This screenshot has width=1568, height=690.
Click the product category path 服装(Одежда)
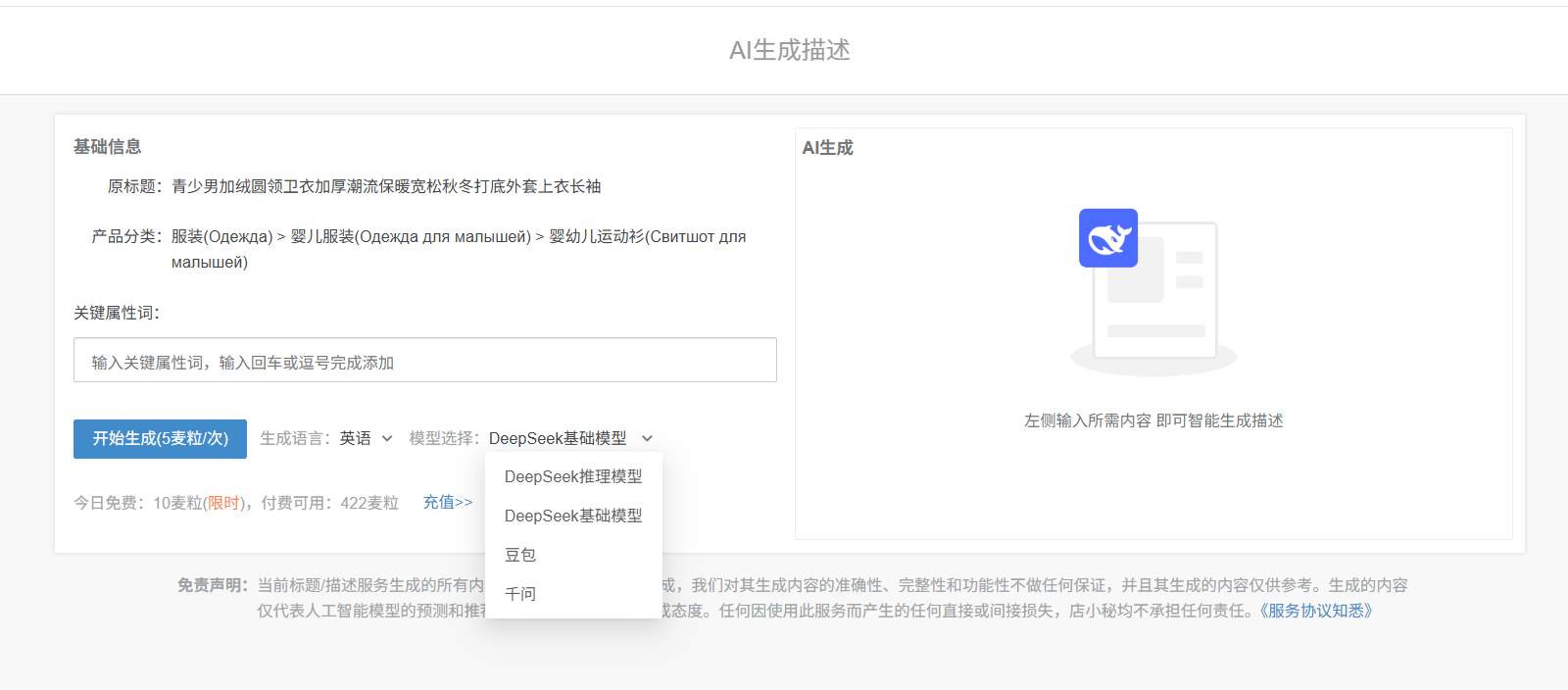(x=221, y=236)
